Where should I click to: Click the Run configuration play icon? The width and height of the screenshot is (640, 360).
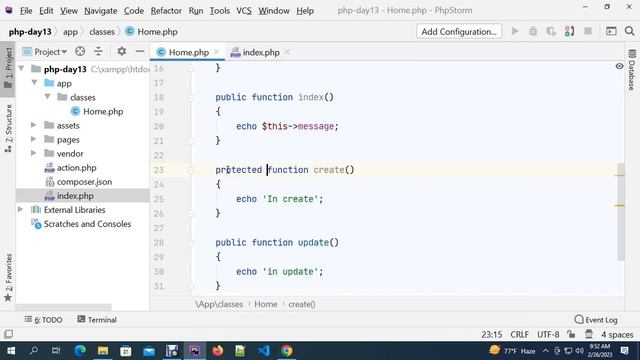515,31
